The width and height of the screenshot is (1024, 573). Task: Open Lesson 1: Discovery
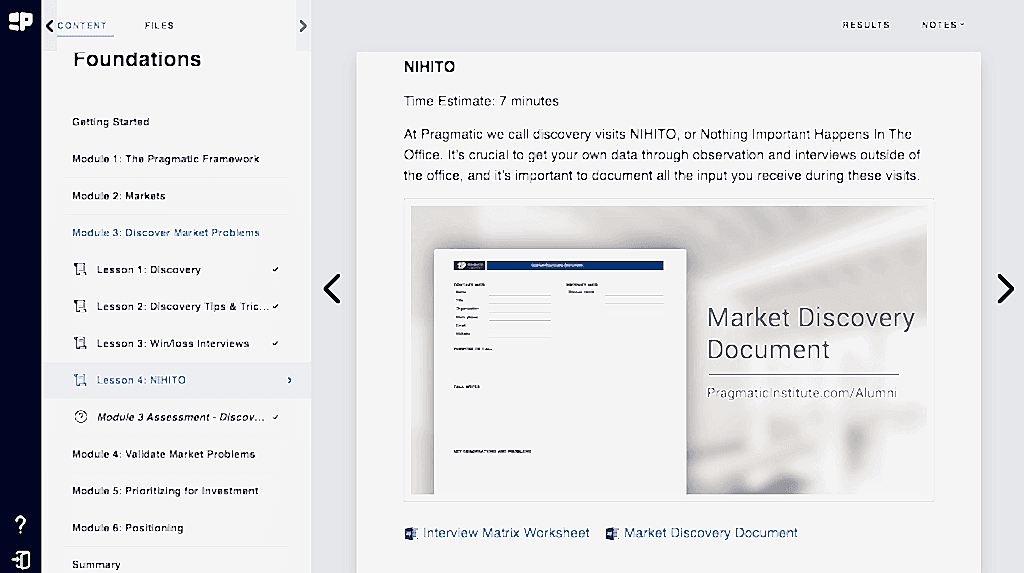[x=149, y=269]
